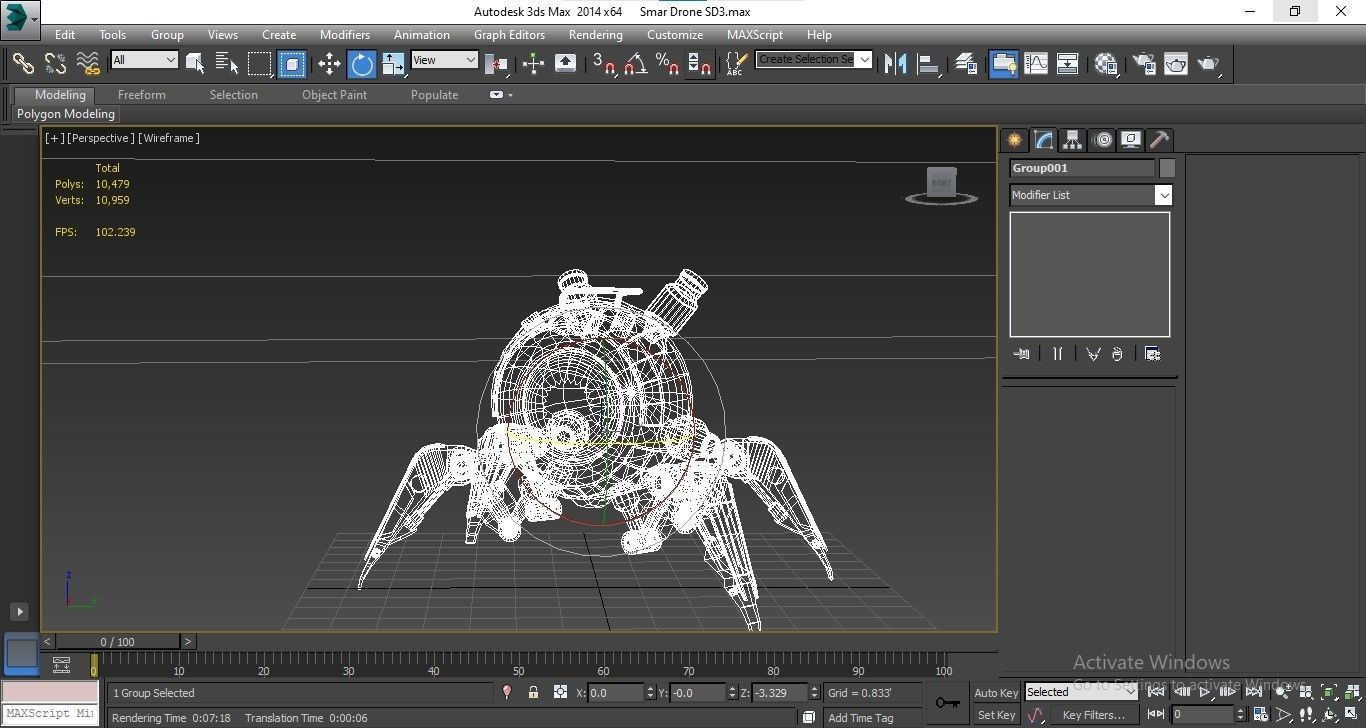This screenshot has width=1366, height=728.
Task: Activate the Select Object tool
Action: (x=195, y=63)
